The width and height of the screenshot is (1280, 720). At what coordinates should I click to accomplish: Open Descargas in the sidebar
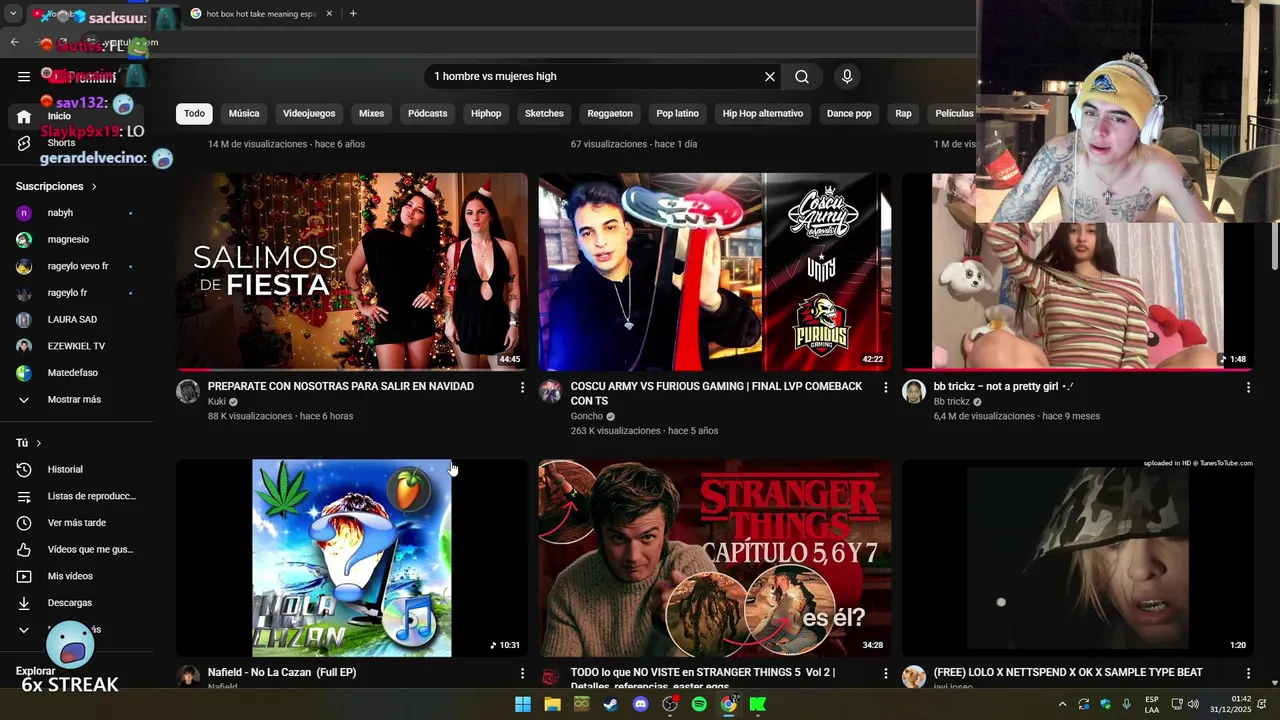(x=76, y=603)
